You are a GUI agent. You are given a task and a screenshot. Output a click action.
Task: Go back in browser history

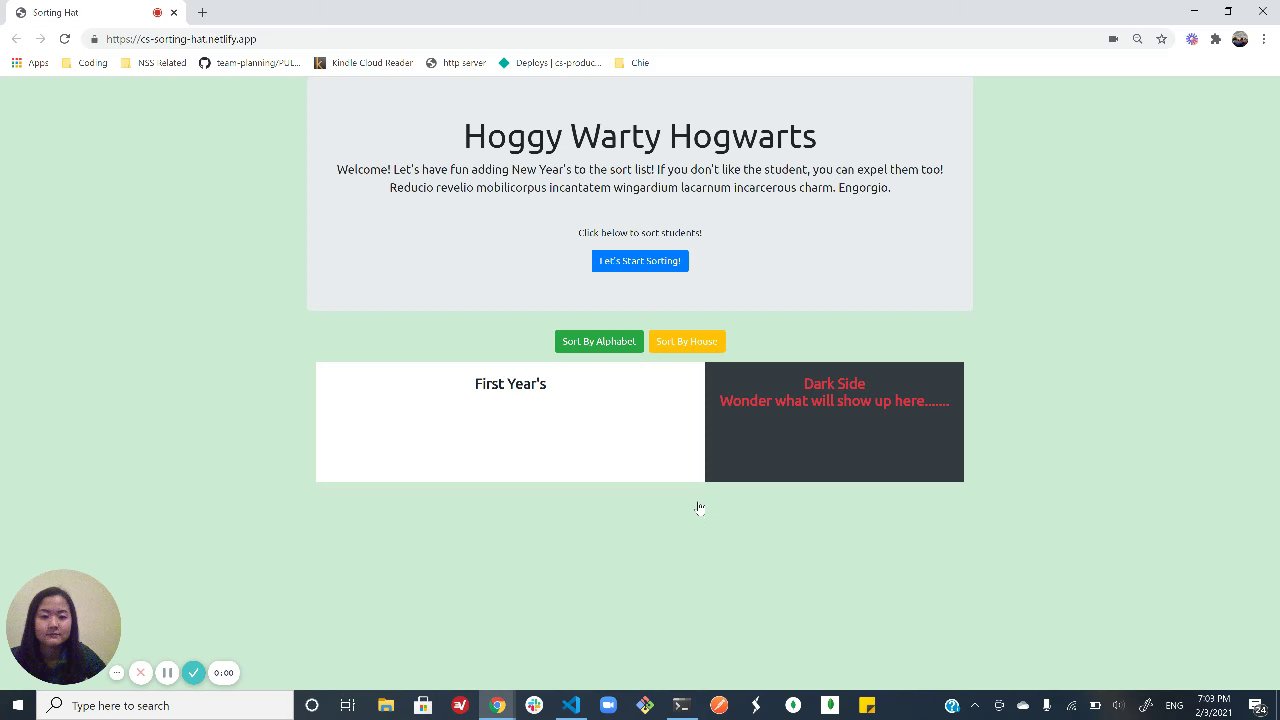pos(16,39)
